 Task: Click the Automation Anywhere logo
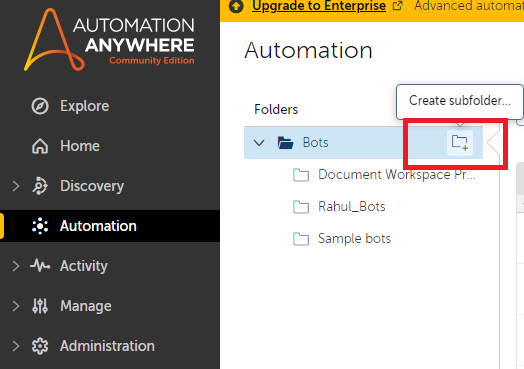pyautogui.click(x=109, y=39)
